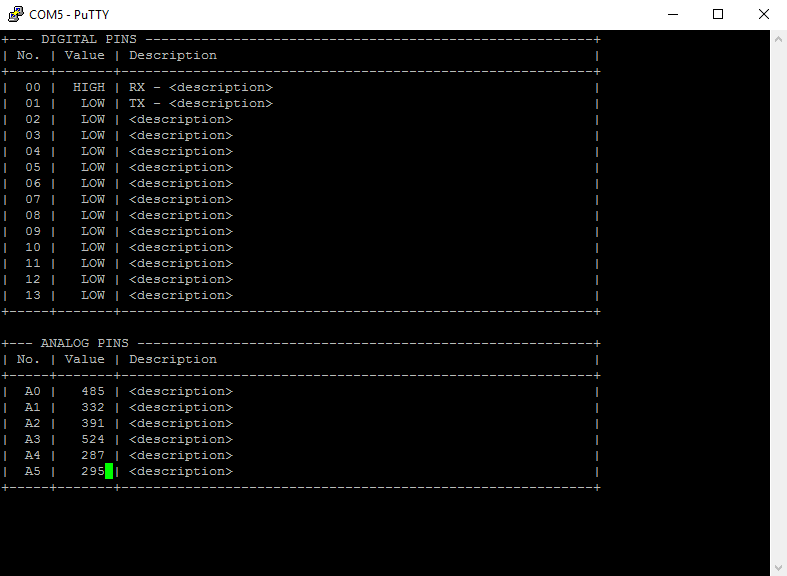This screenshot has width=787, height=576.
Task: Click the green terminal cursor block
Action: point(109,472)
